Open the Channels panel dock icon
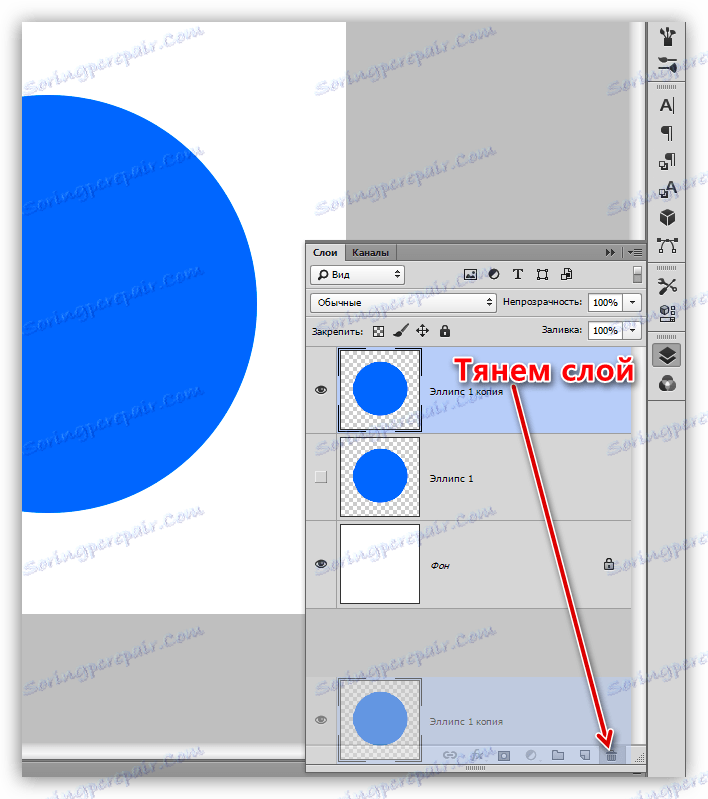This screenshot has height=799, width=708. click(x=667, y=383)
